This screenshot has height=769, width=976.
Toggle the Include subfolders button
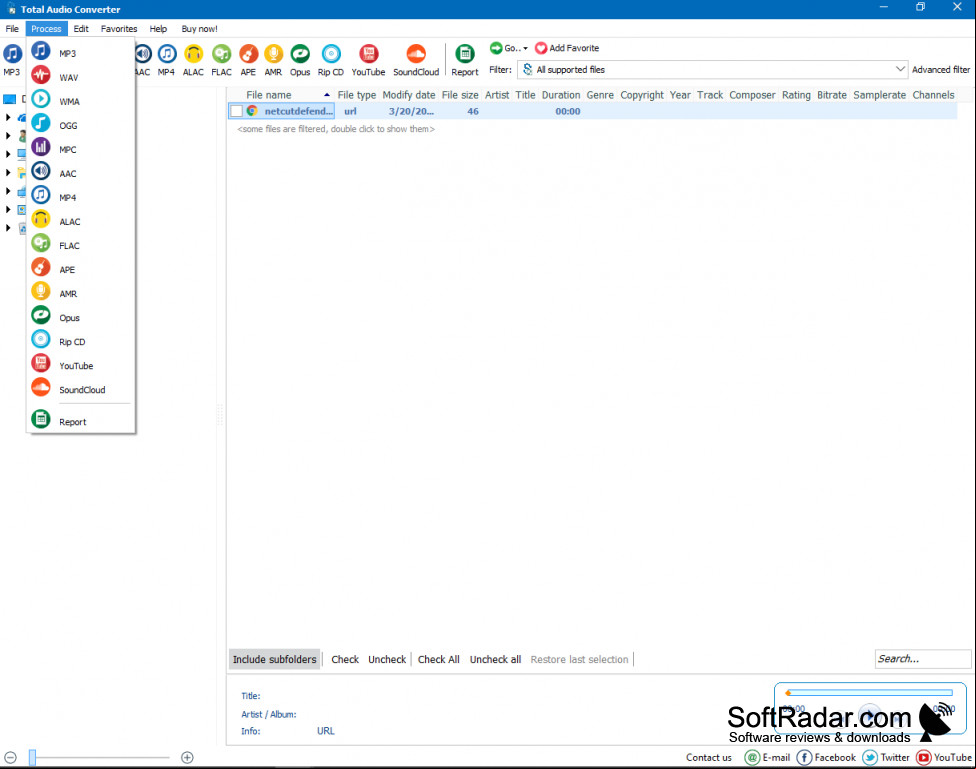tap(274, 659)
